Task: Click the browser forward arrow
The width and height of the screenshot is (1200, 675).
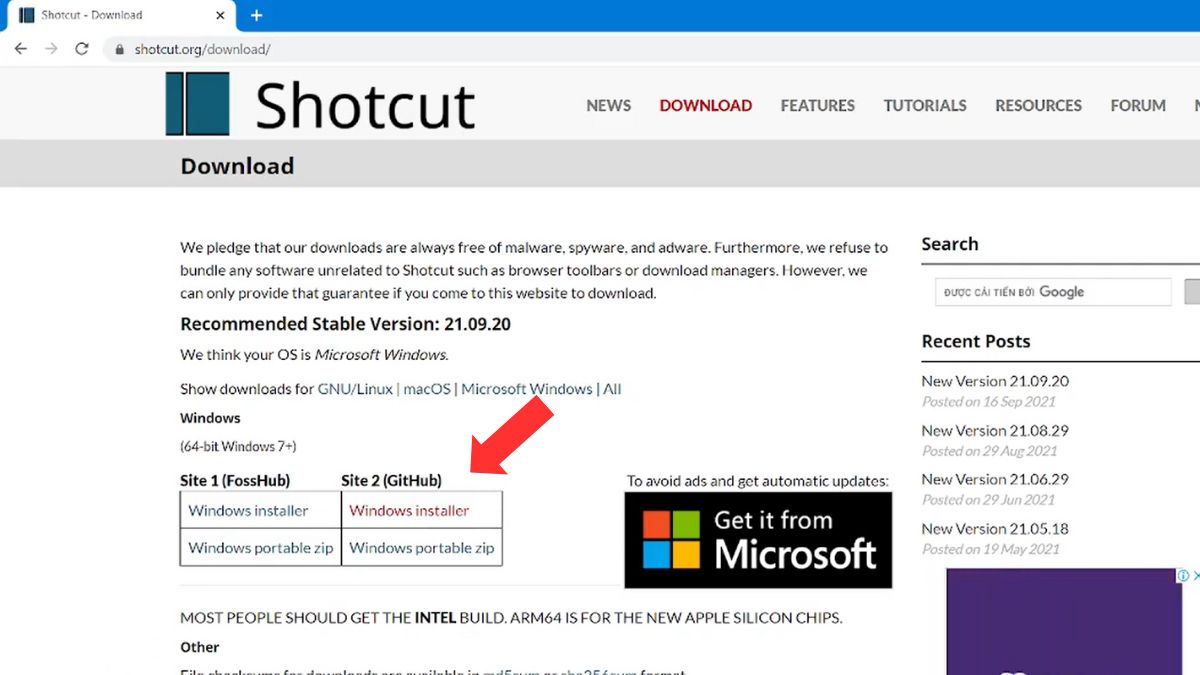Action: coord(51,49)
